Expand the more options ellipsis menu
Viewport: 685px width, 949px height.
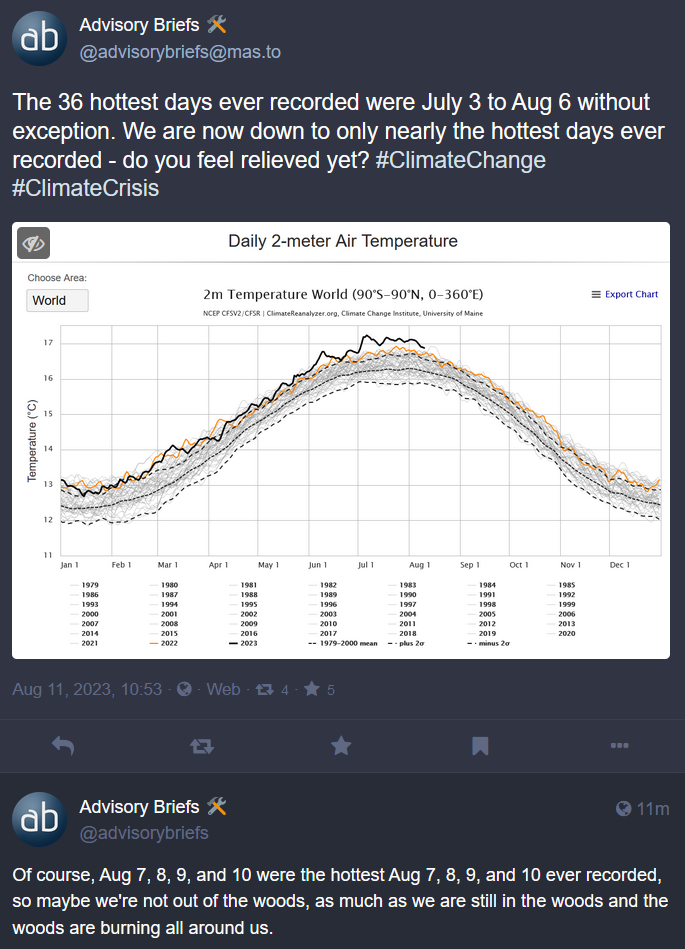pos(619,745)
